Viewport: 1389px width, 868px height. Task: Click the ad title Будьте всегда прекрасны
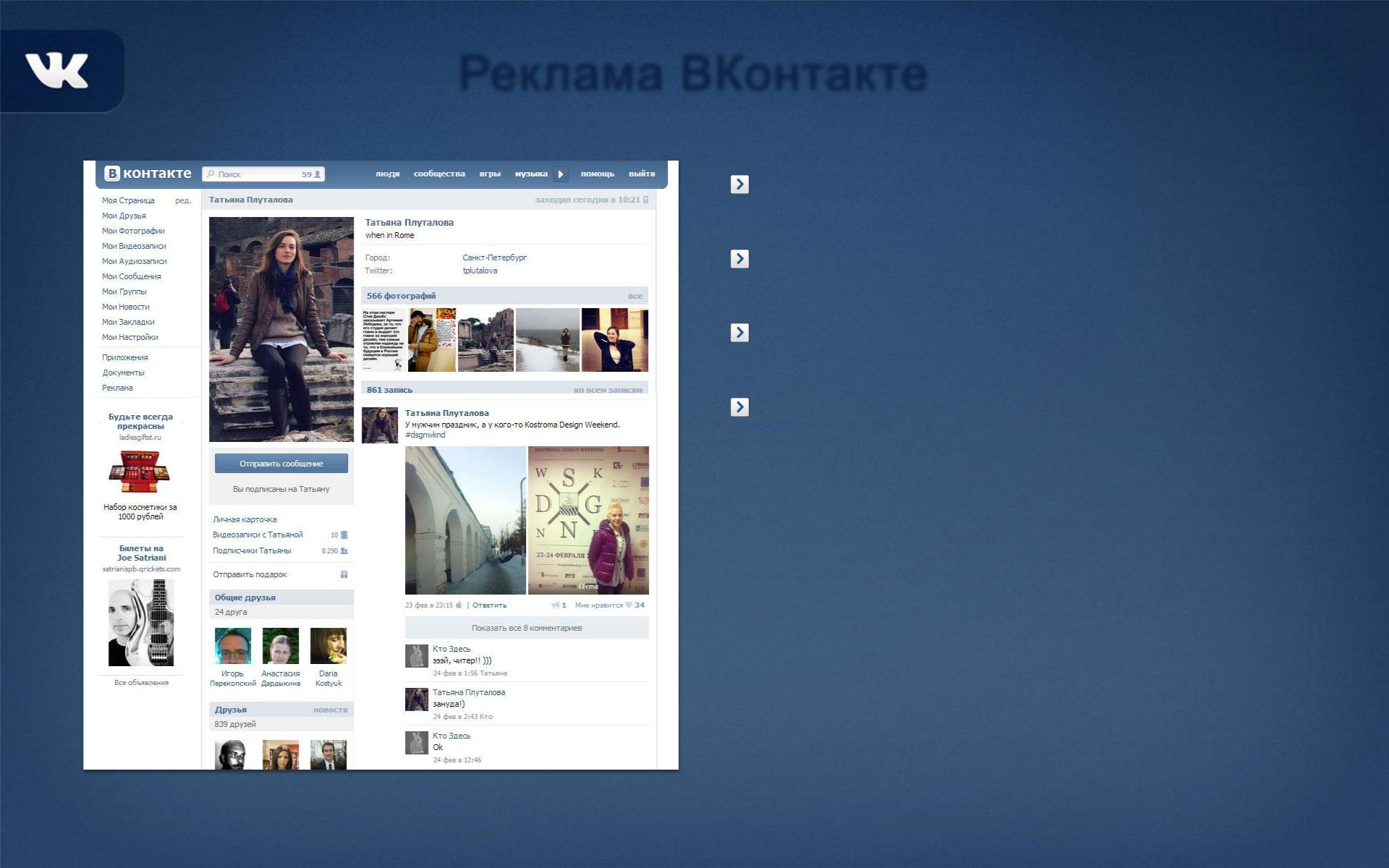coord(140,421)
